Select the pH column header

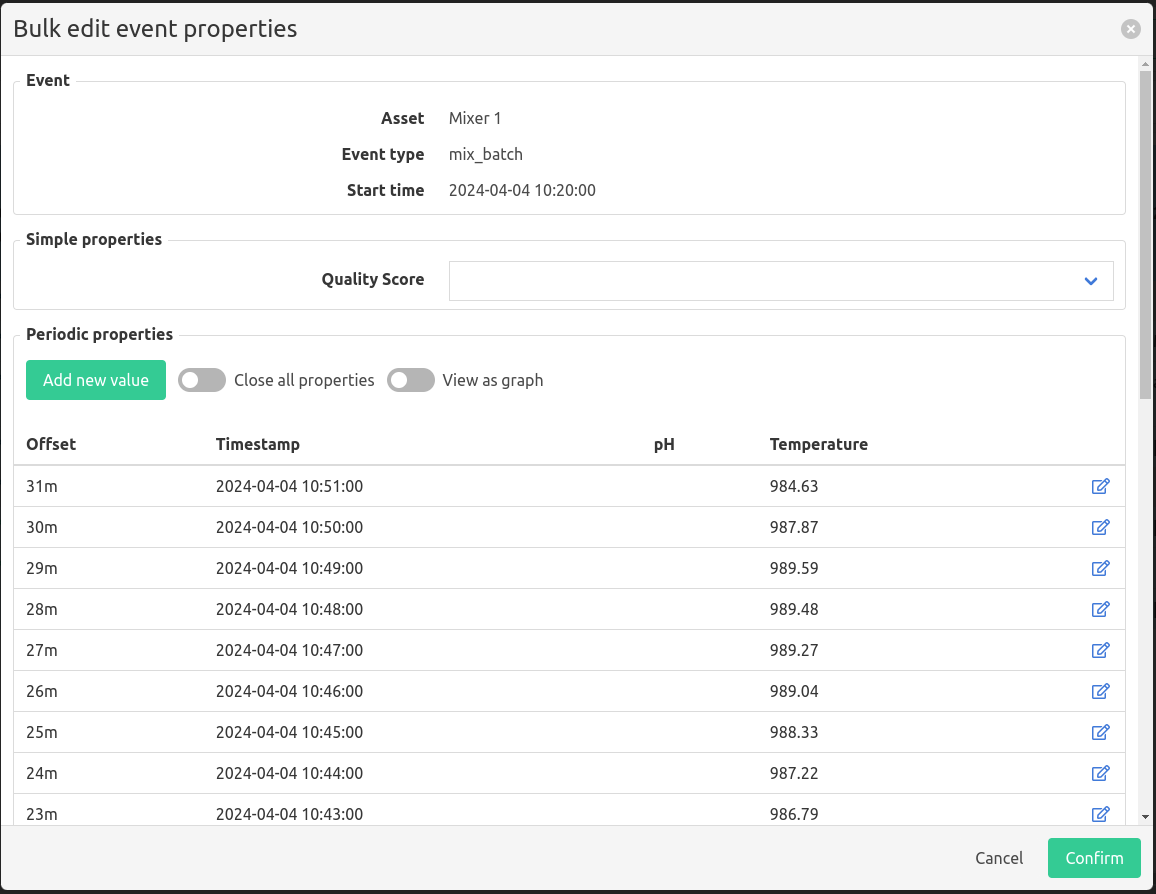coord(664,444)
